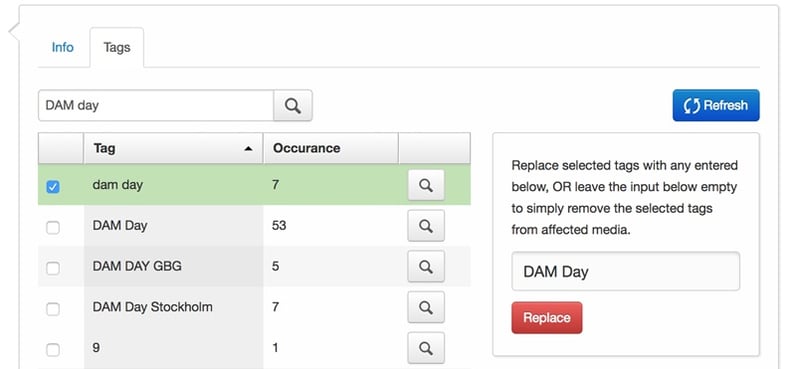This screenshot has width=796, height=369.
Task: Click the magnifier icon for the DAM DAY GBG row
Action: pyautogui.click(x=426, y=266)
